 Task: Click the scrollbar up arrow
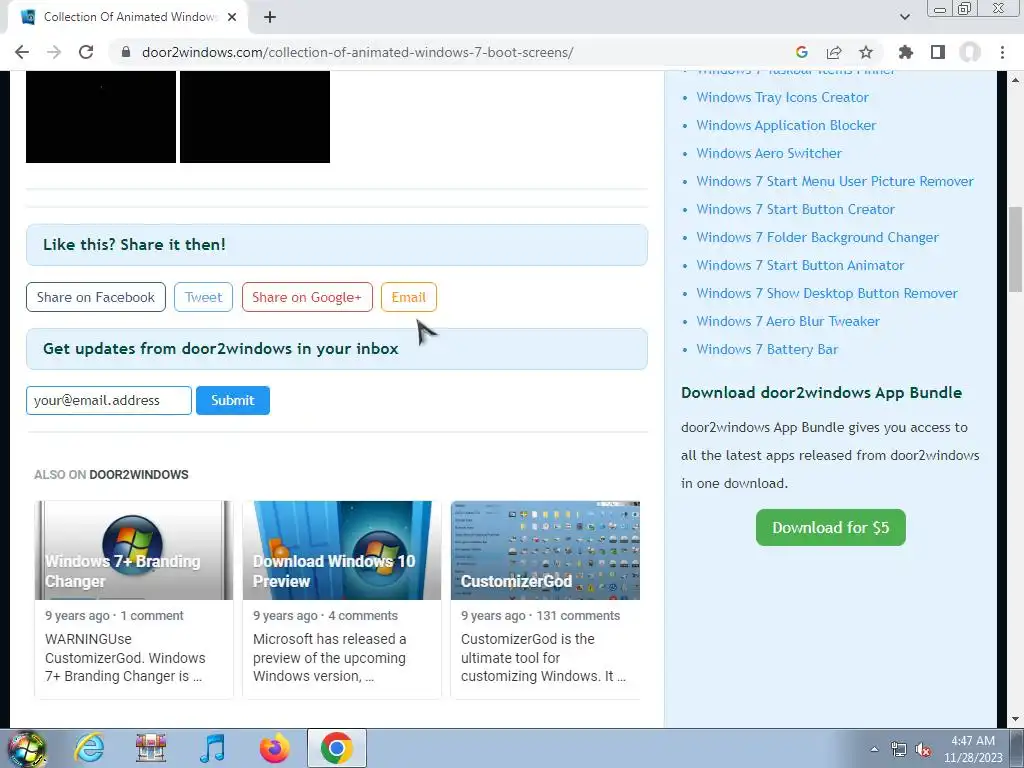coord(1015,79)
